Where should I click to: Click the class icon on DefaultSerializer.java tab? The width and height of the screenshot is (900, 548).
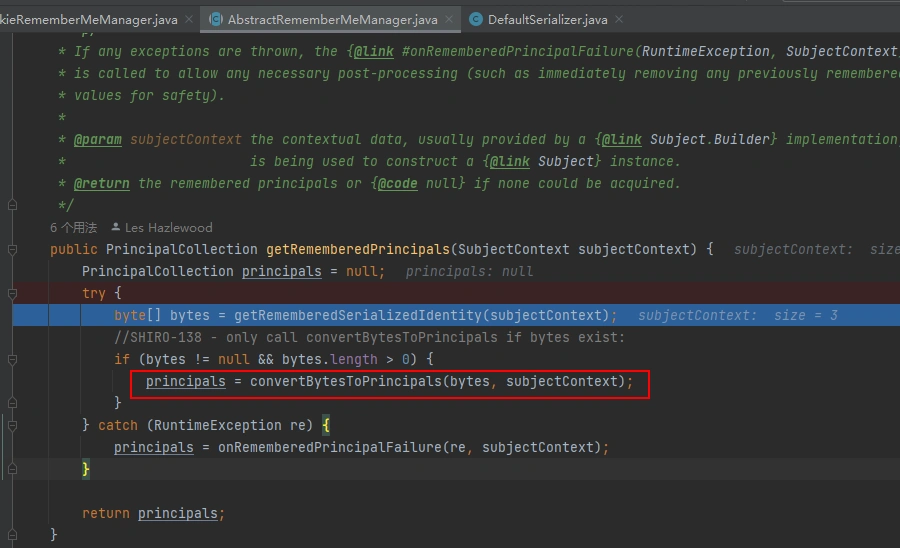click(475, 19)
